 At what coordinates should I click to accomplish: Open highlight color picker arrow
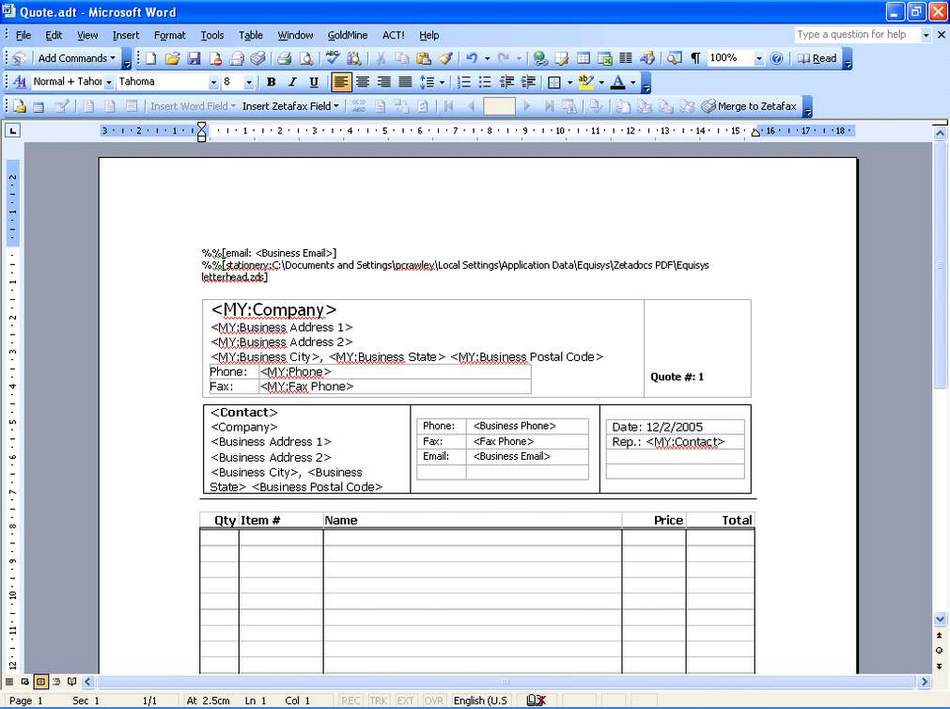click(x=601, y=82)
